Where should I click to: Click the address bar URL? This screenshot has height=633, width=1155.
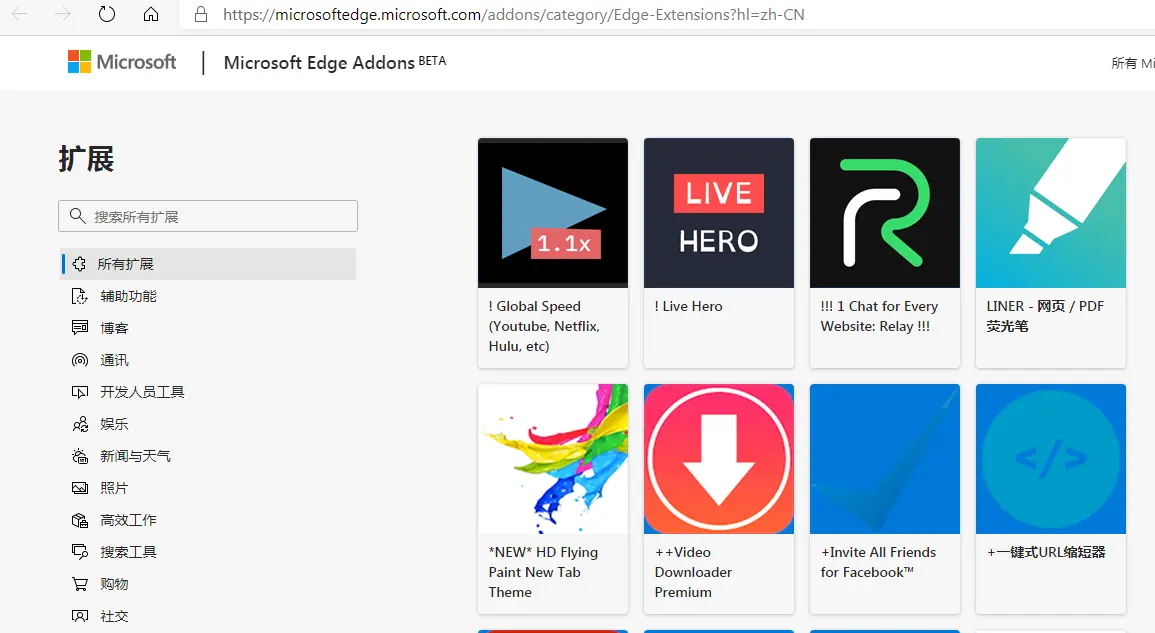(513, 15)
